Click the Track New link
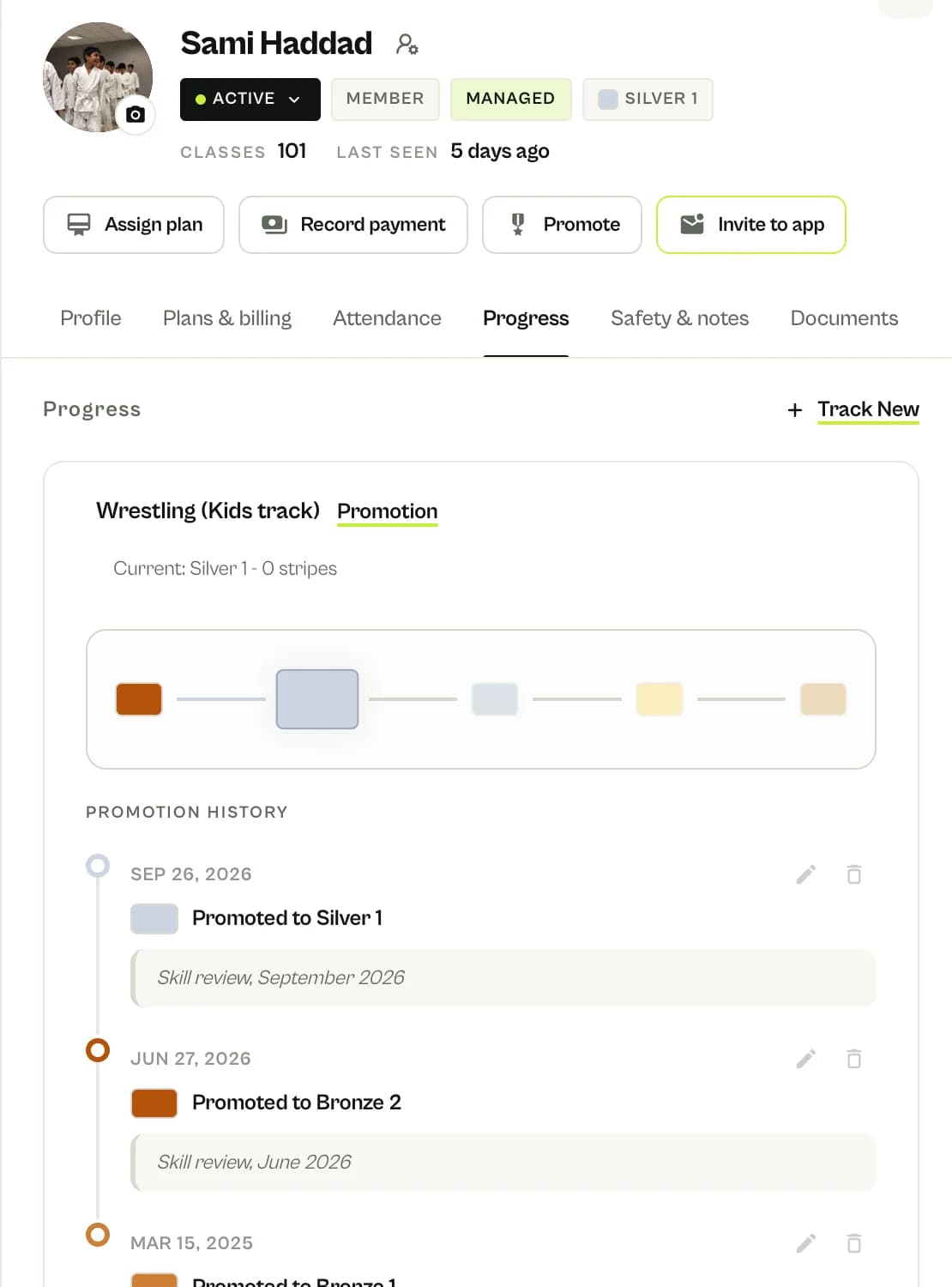This screenshot has height=1287, width=952. point(868,409)
